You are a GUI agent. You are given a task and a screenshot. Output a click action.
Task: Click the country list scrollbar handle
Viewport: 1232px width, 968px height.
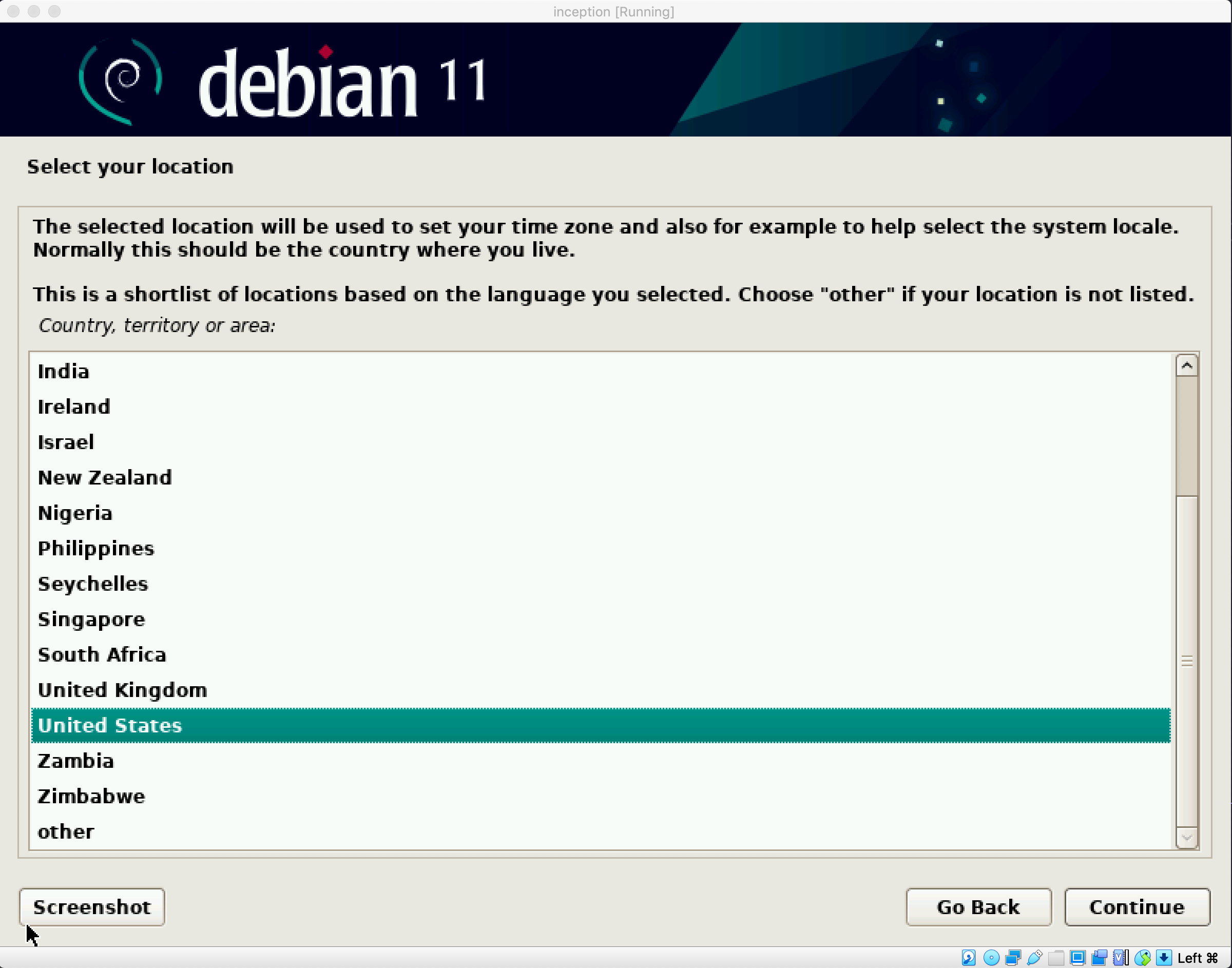point(1187,661)
